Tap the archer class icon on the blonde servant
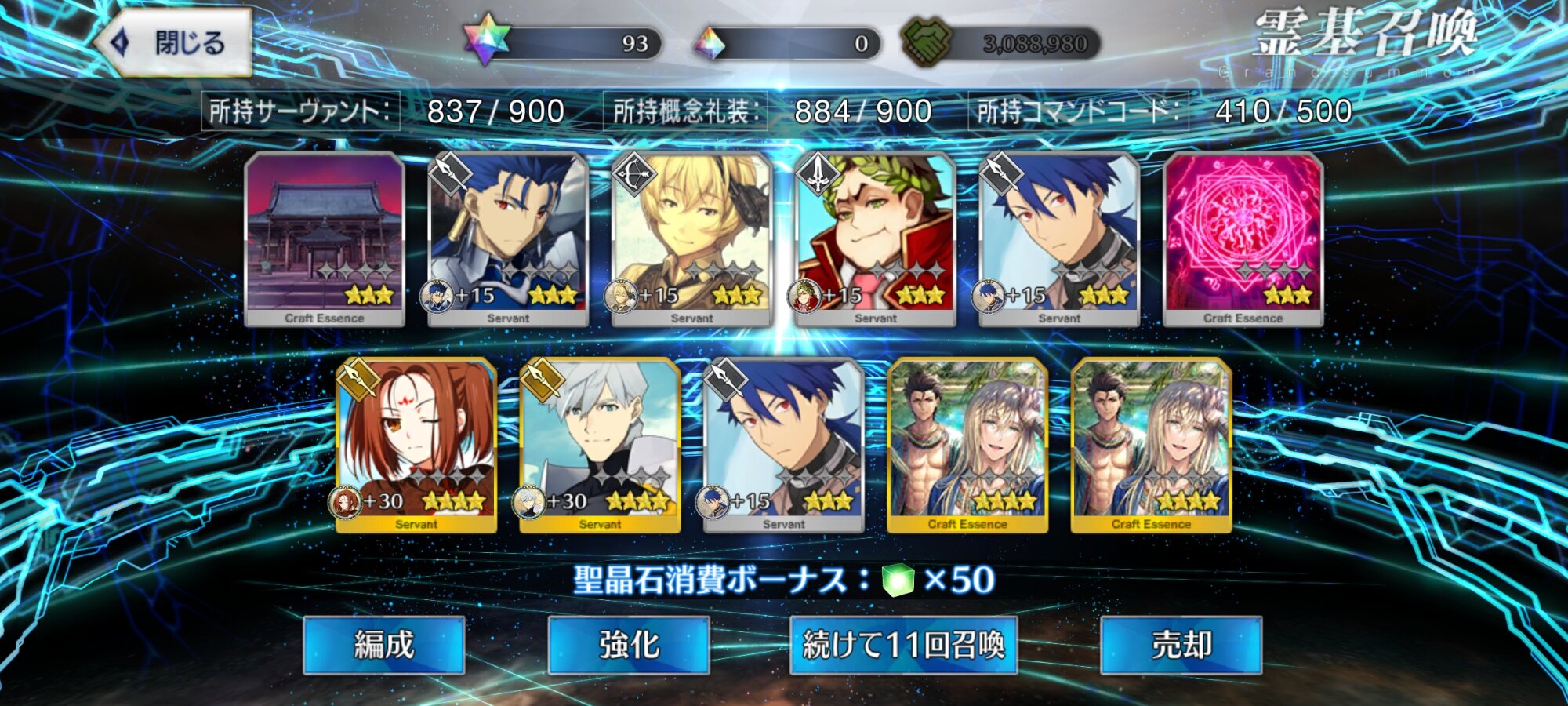Viewport: 1568px width, 706px height. [x=633, y=174]
